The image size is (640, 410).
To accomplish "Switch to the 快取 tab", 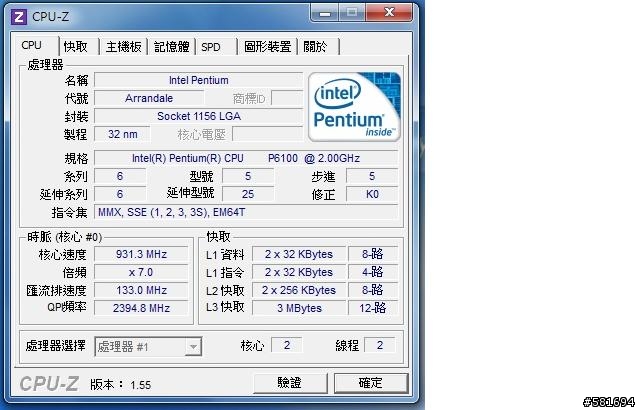I will click(x=76, y=47).
